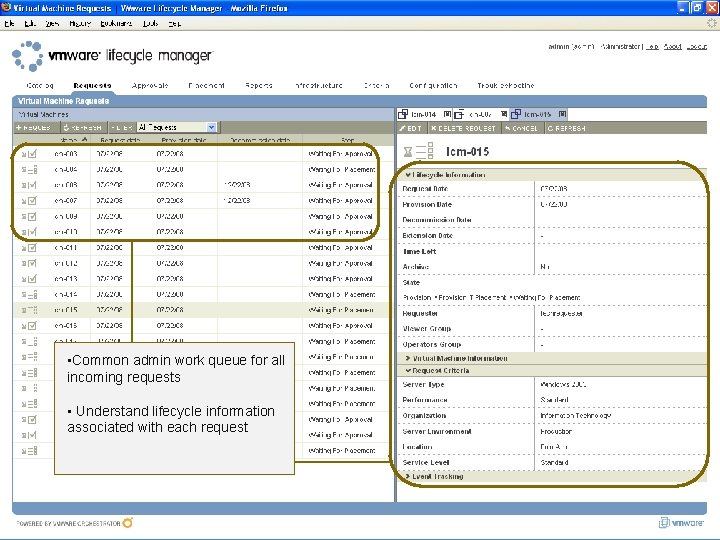Click the Logout link
The width and height of the screenshot is (720, 540).
tap(697, 47)
